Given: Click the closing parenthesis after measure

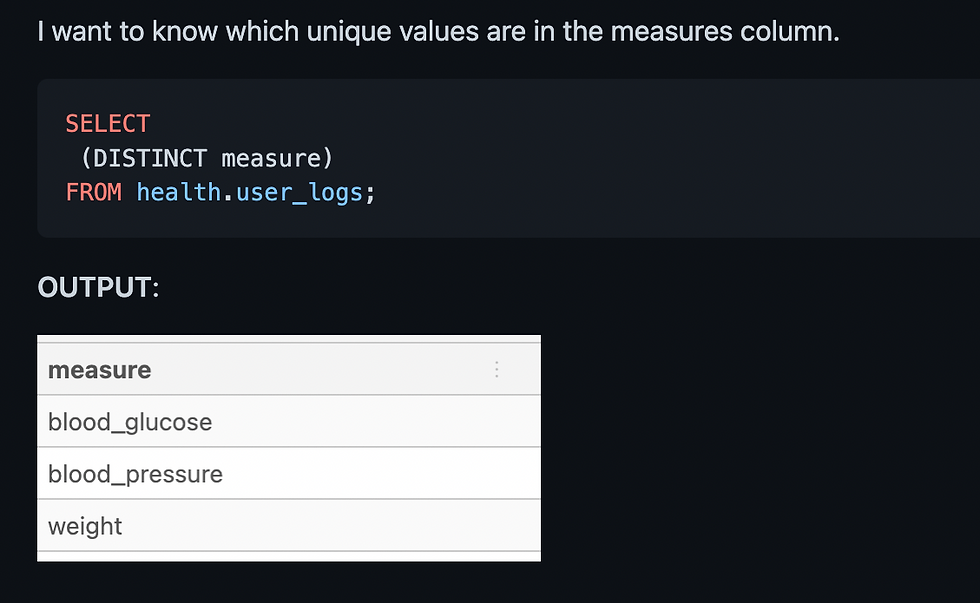Looking at the screenshot, I should coord(327,158).
